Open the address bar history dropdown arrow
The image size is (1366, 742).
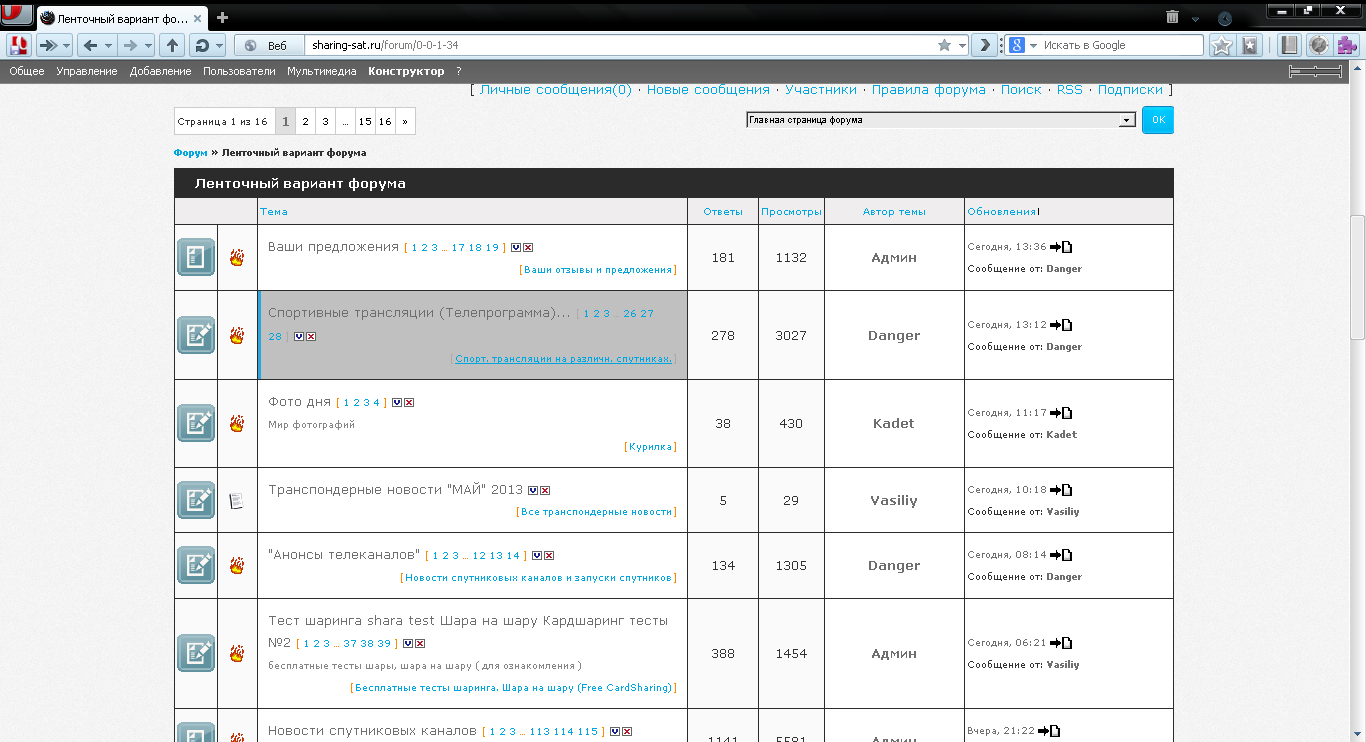pyautogui.click(x=962, y=45)
